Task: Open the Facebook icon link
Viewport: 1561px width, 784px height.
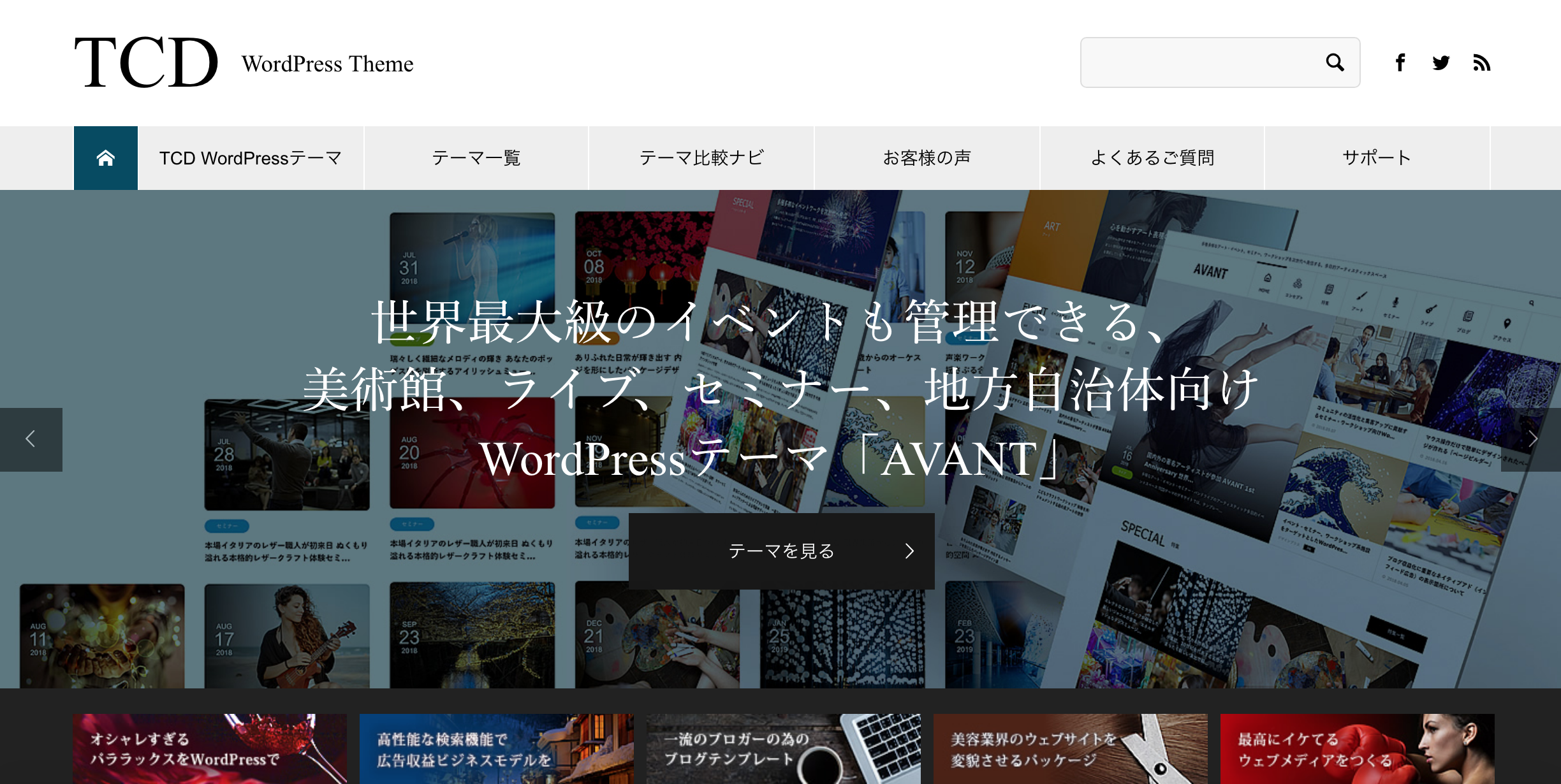Action: [1400, 62]
